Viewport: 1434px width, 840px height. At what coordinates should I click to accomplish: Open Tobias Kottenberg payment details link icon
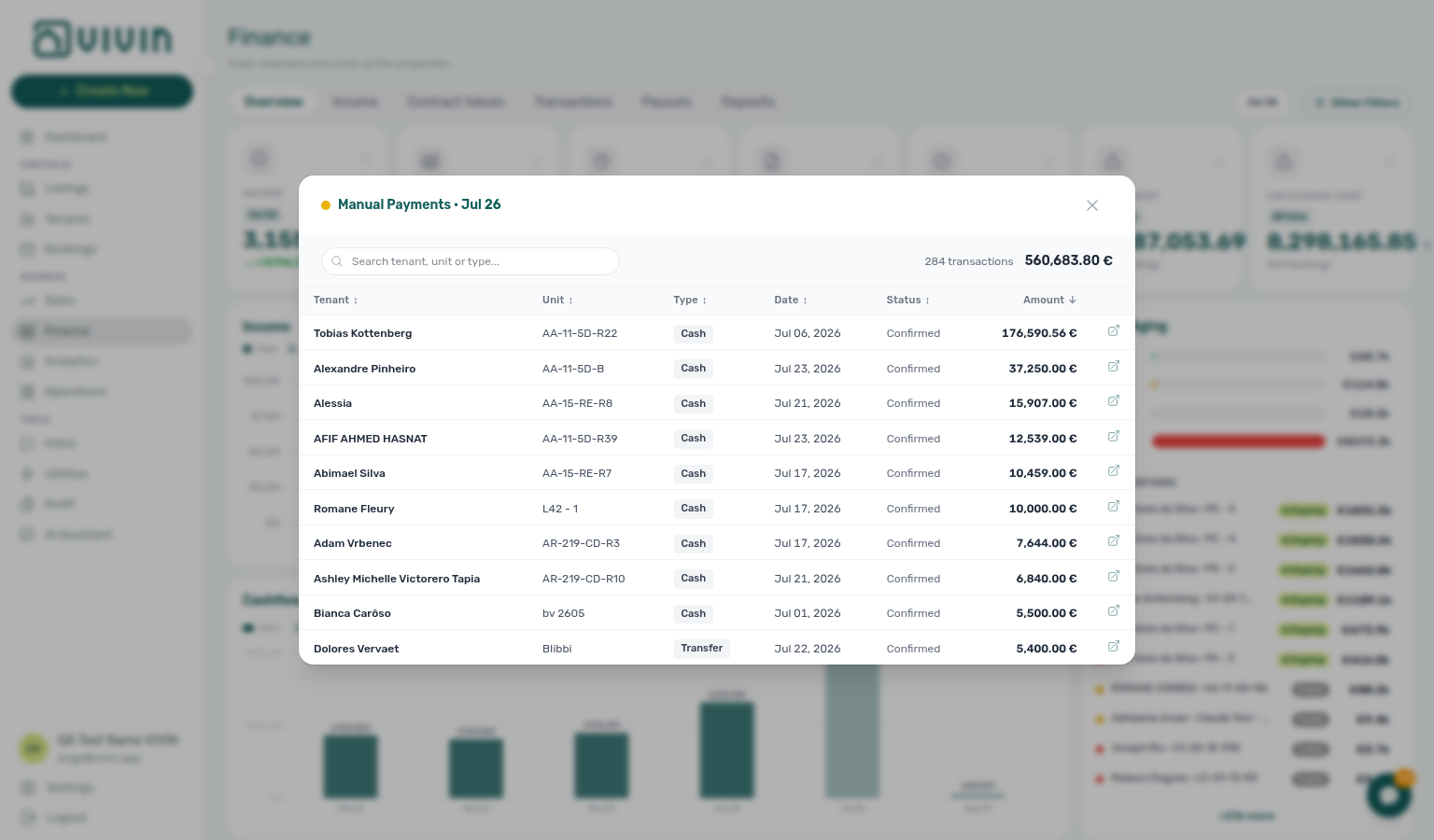point(1113,331)
